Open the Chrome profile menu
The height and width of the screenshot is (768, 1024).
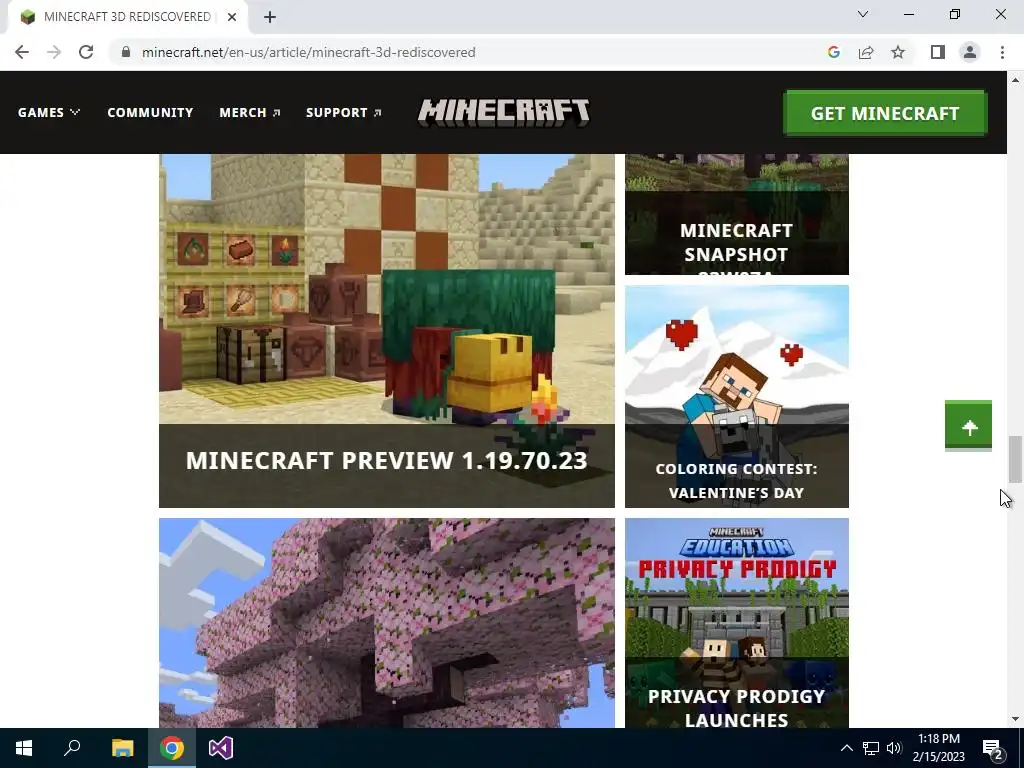(x=970, y=52)
